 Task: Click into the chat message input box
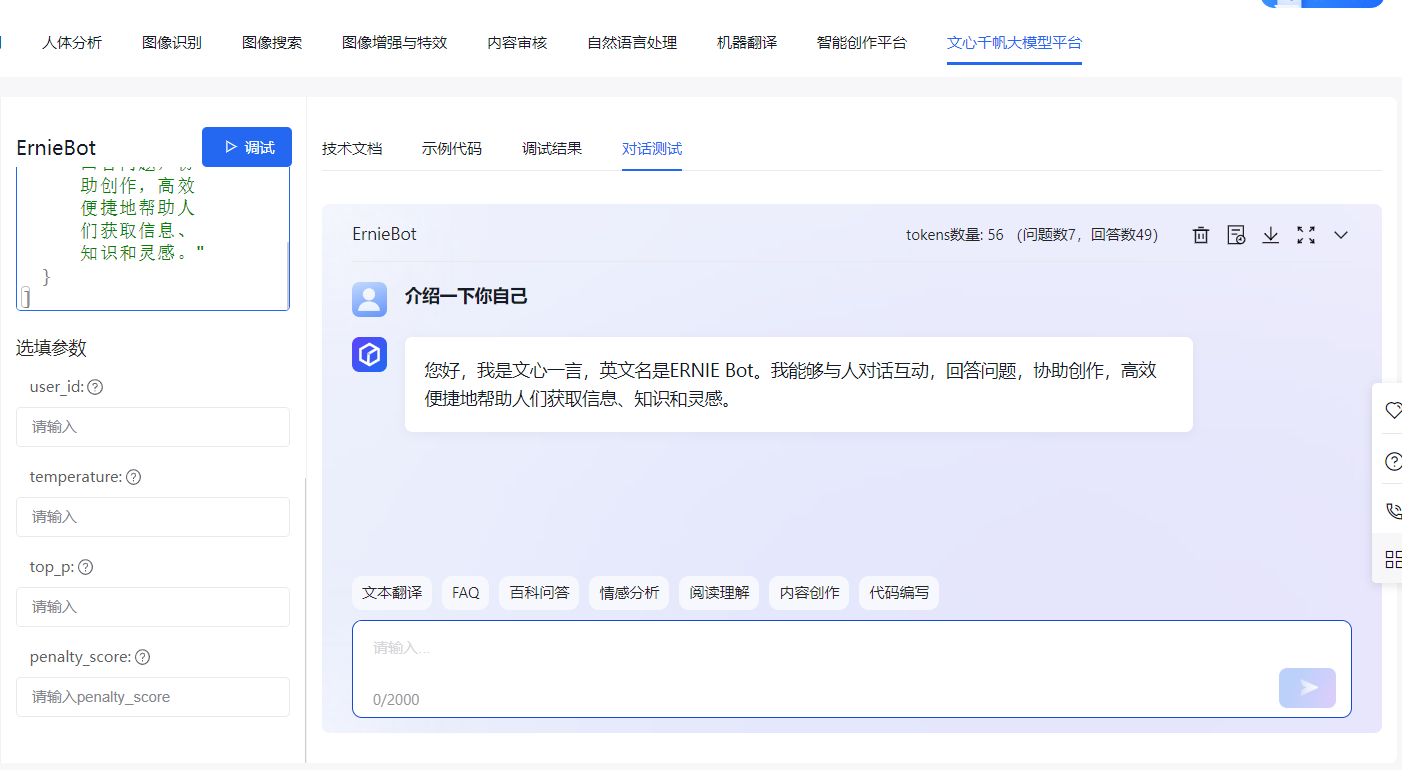pyautogui.click(x=852, y=669)
